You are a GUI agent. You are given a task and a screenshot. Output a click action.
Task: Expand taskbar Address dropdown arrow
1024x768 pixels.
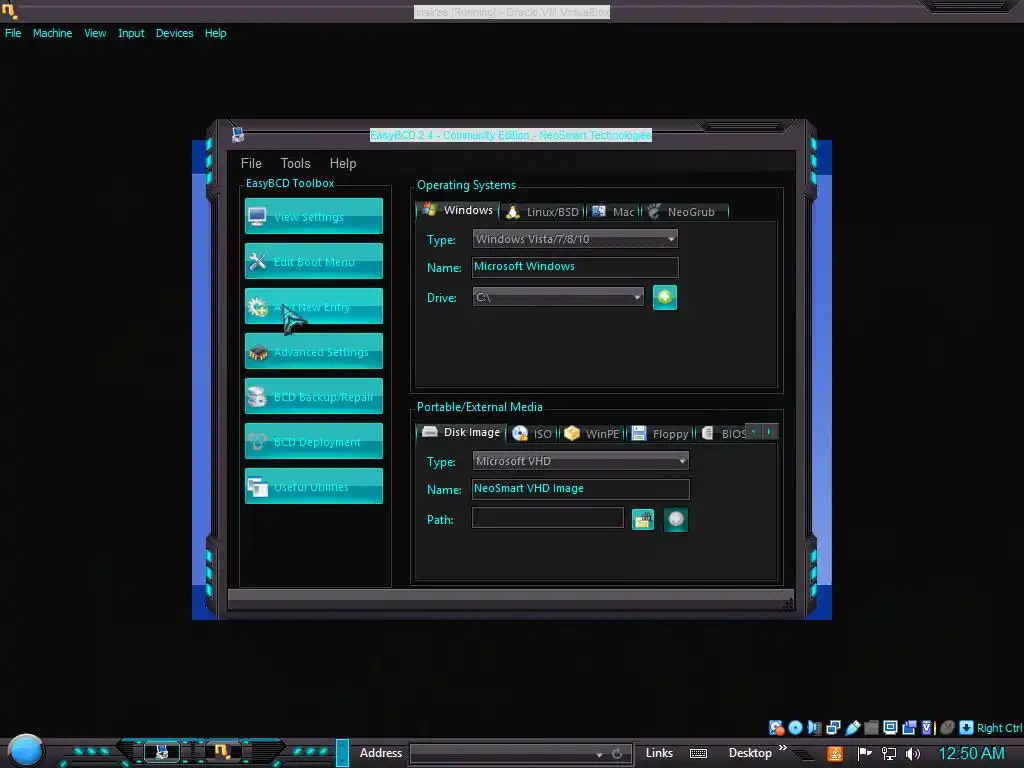600,754
